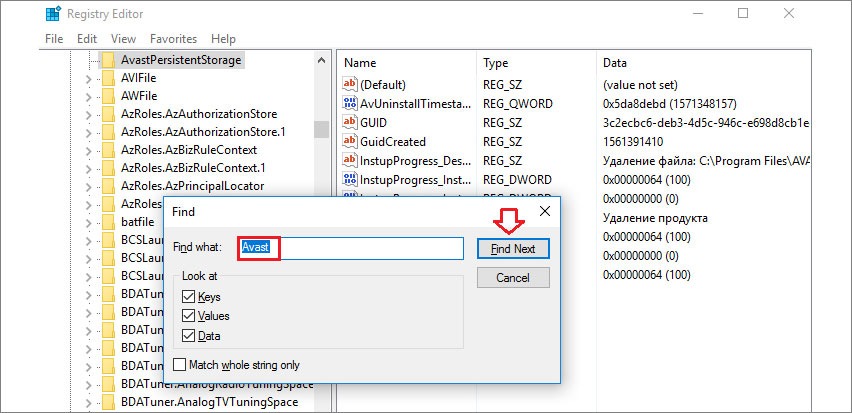This screenshot has height=413, width=852.
Task: Click the Find Next button
Action: coord(513,249)
